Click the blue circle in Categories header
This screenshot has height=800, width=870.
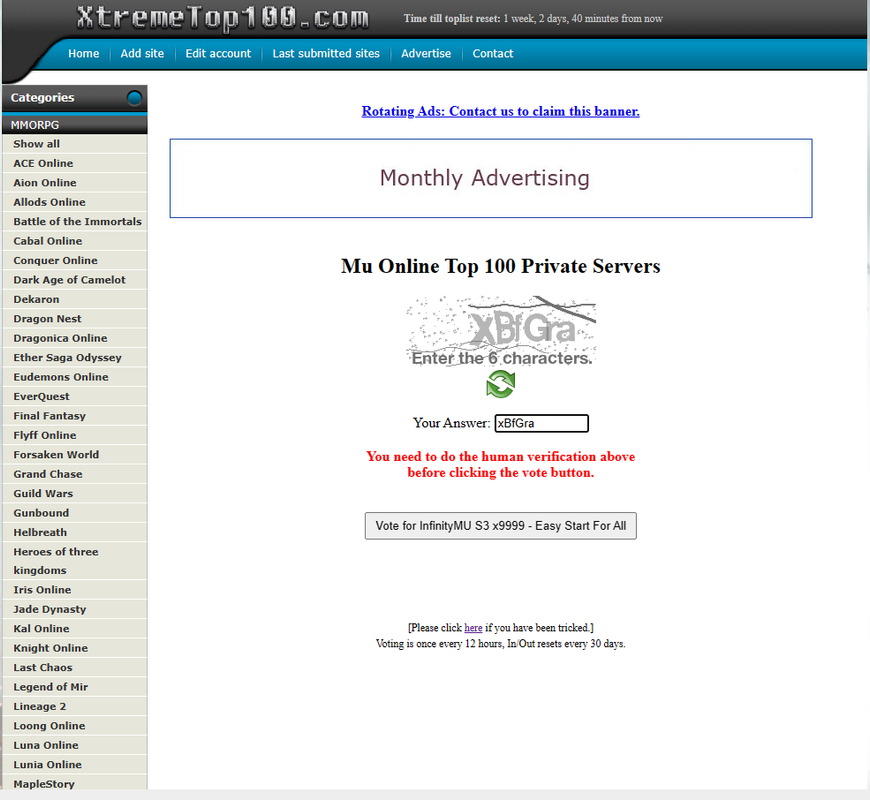click(134, 98)
